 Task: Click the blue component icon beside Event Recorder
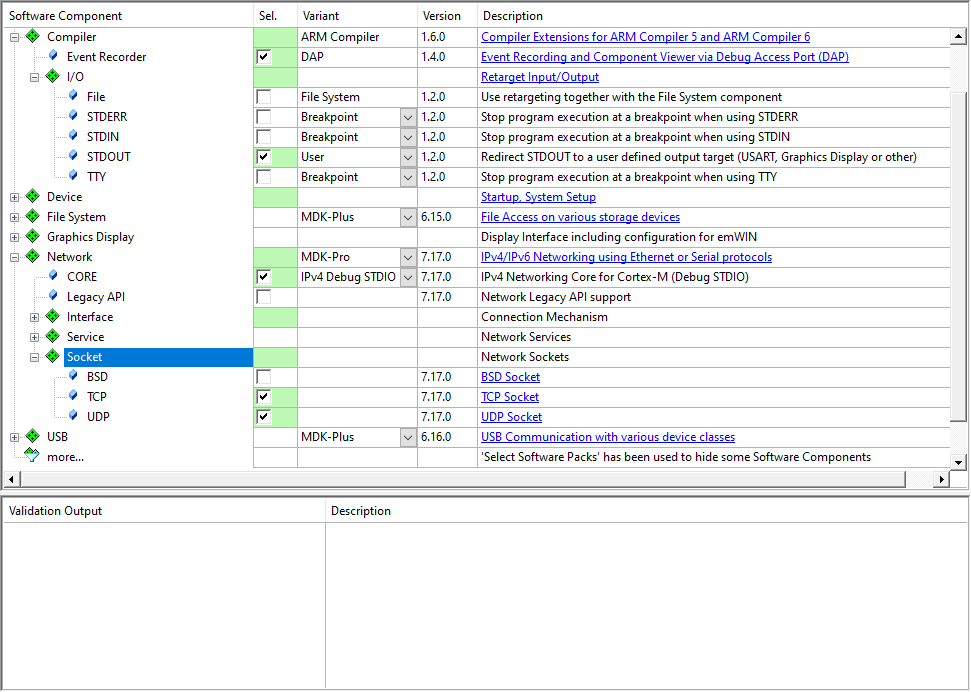53,56
